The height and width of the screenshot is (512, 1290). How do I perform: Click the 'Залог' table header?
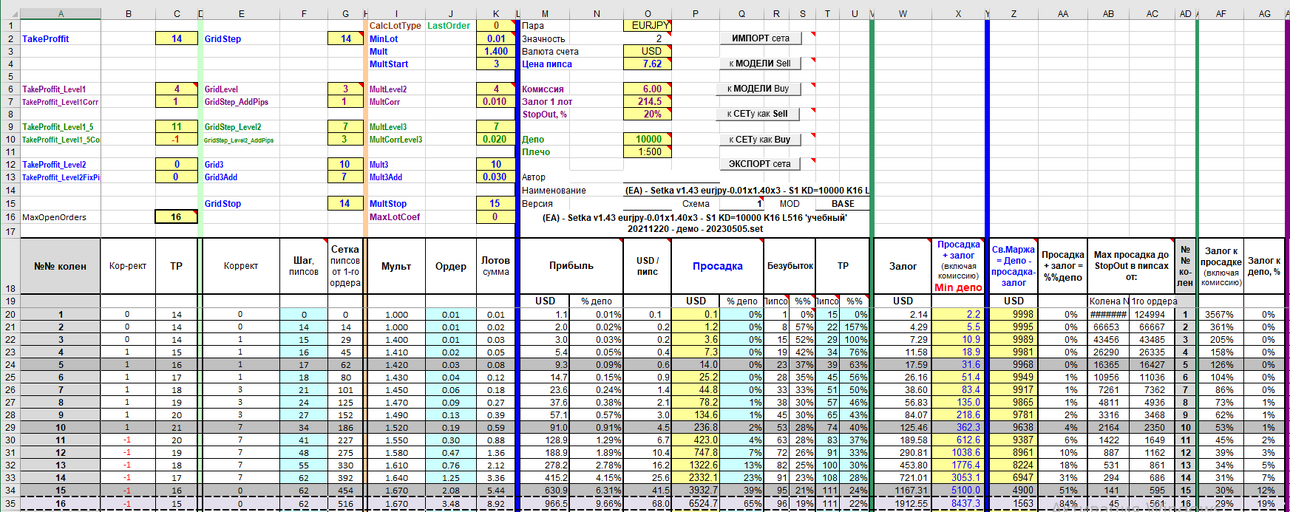coord(903,266)
